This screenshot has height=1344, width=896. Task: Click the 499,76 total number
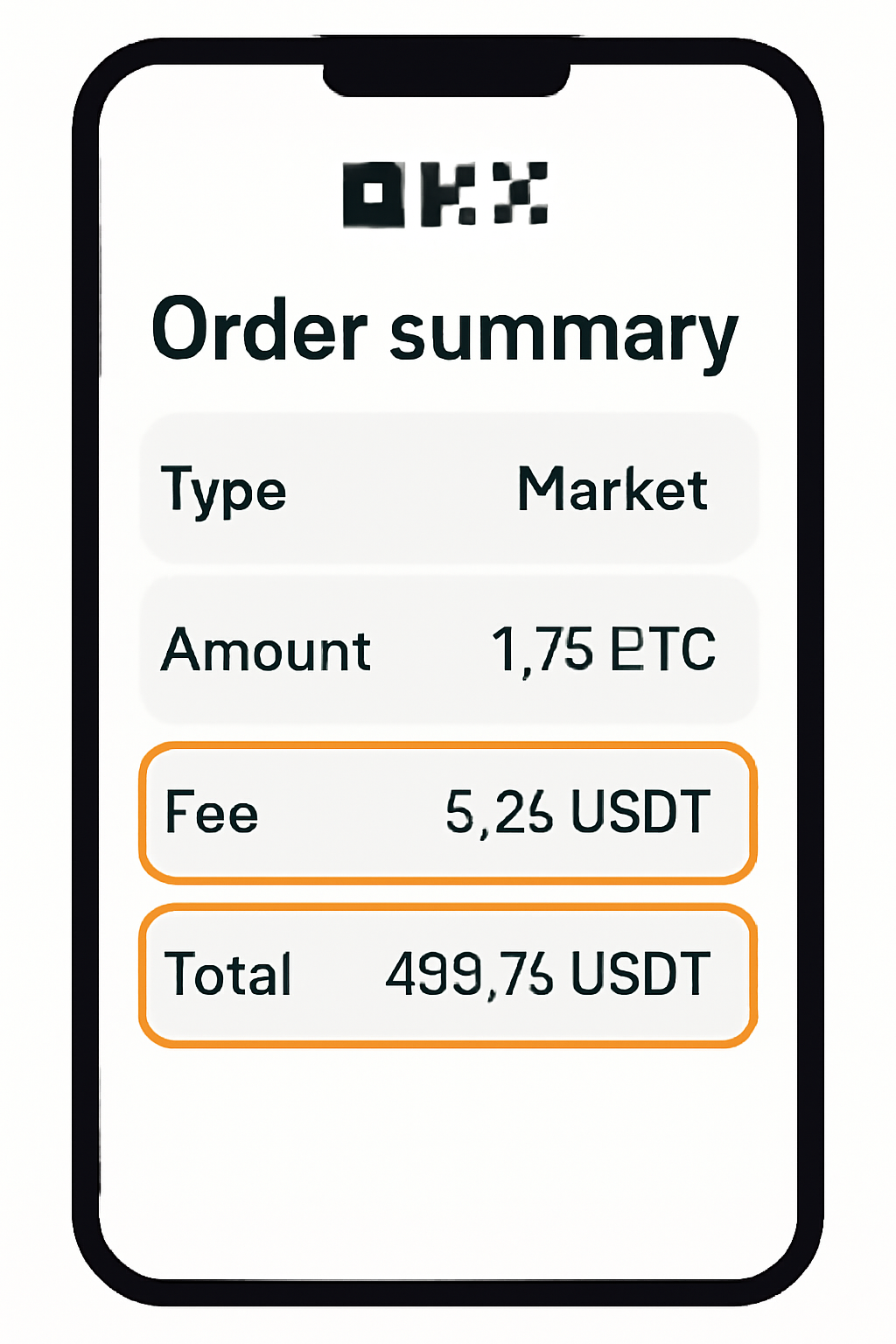(470, 975)
